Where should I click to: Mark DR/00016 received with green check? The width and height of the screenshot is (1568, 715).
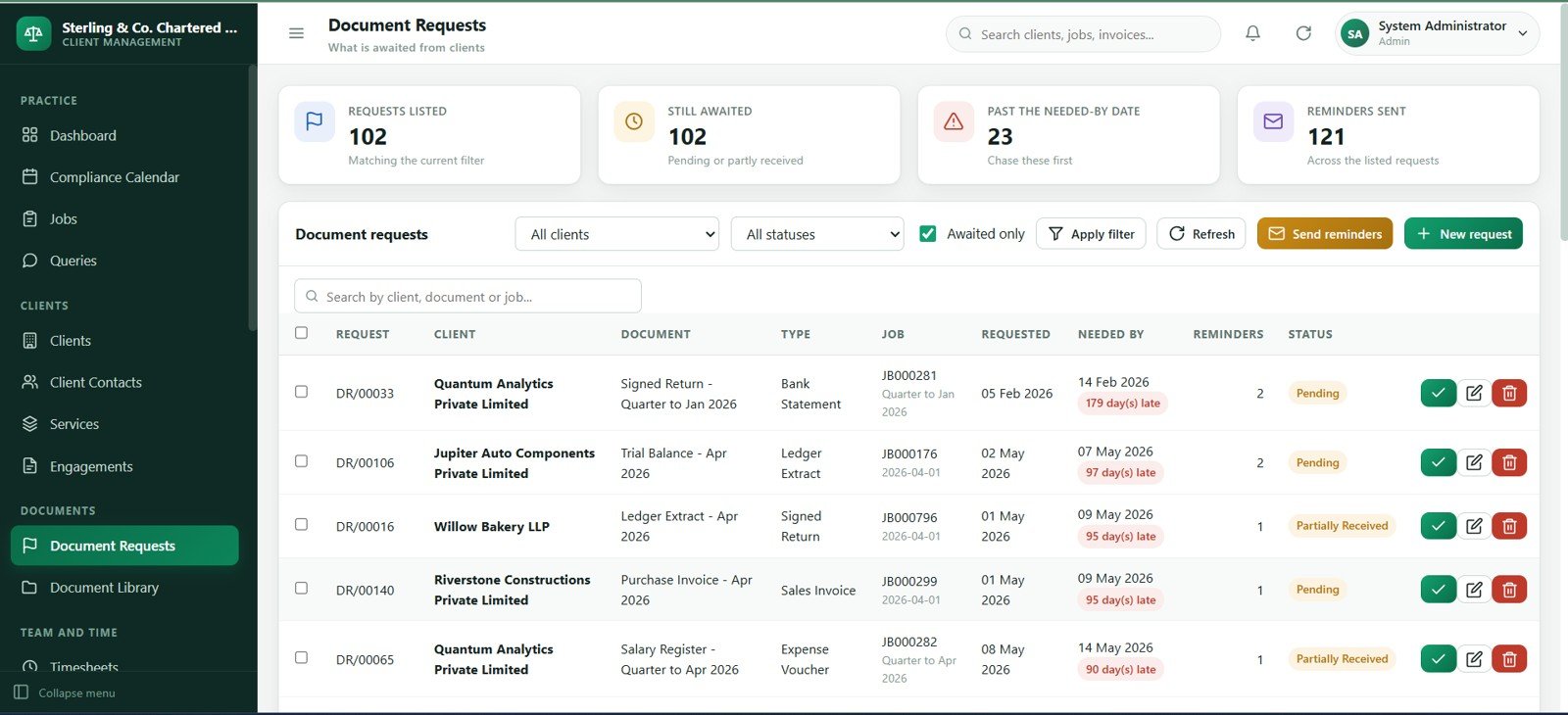1438,526
